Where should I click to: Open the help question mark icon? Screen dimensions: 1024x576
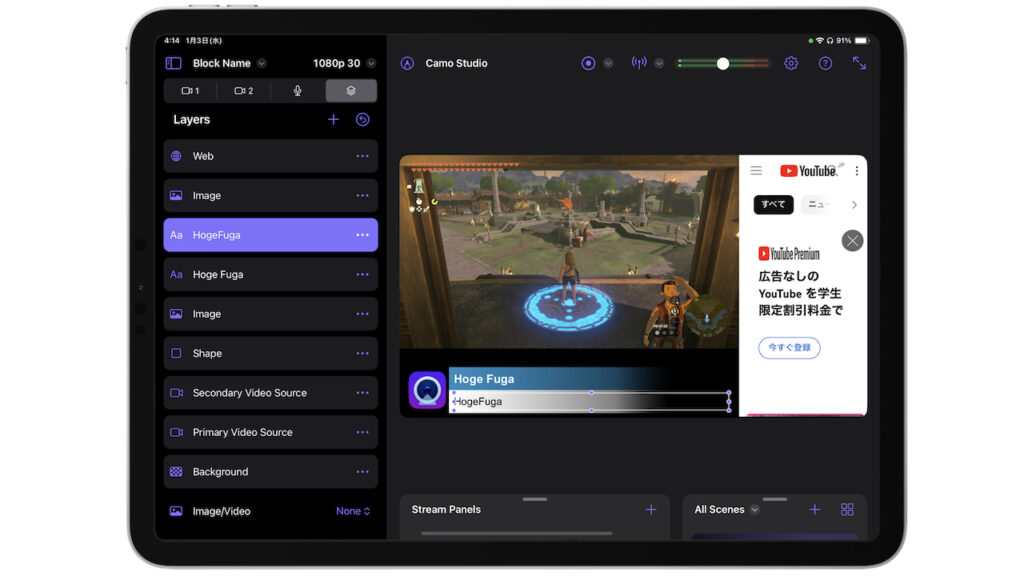point(825,63)
